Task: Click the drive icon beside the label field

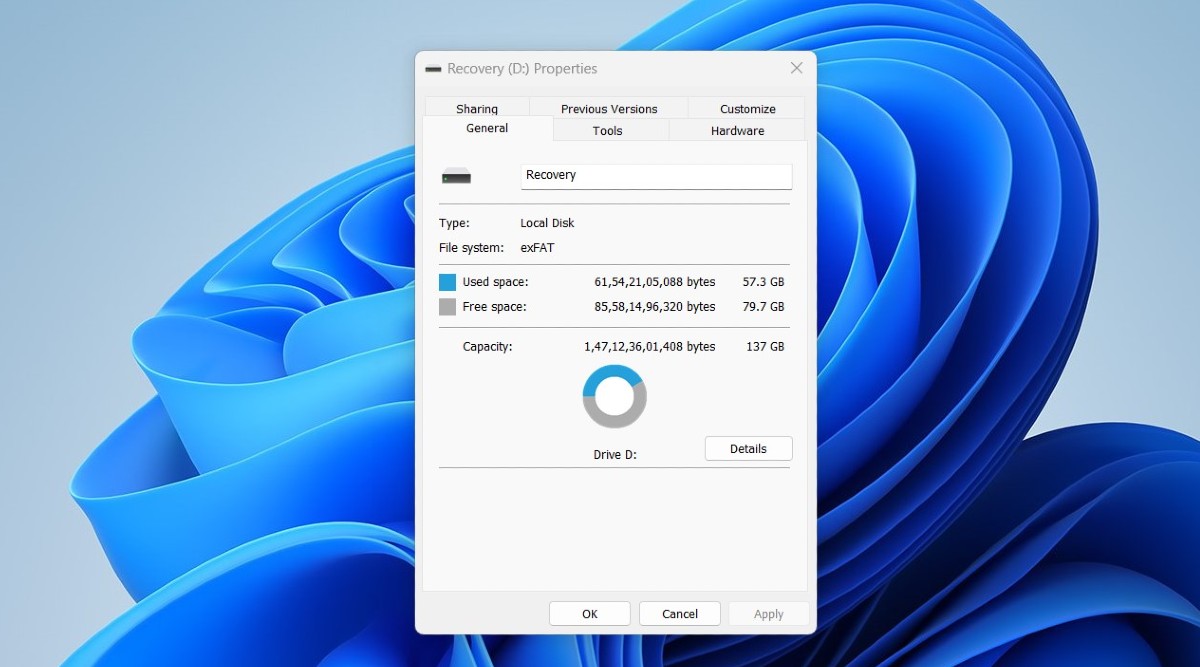Action: 458,175
